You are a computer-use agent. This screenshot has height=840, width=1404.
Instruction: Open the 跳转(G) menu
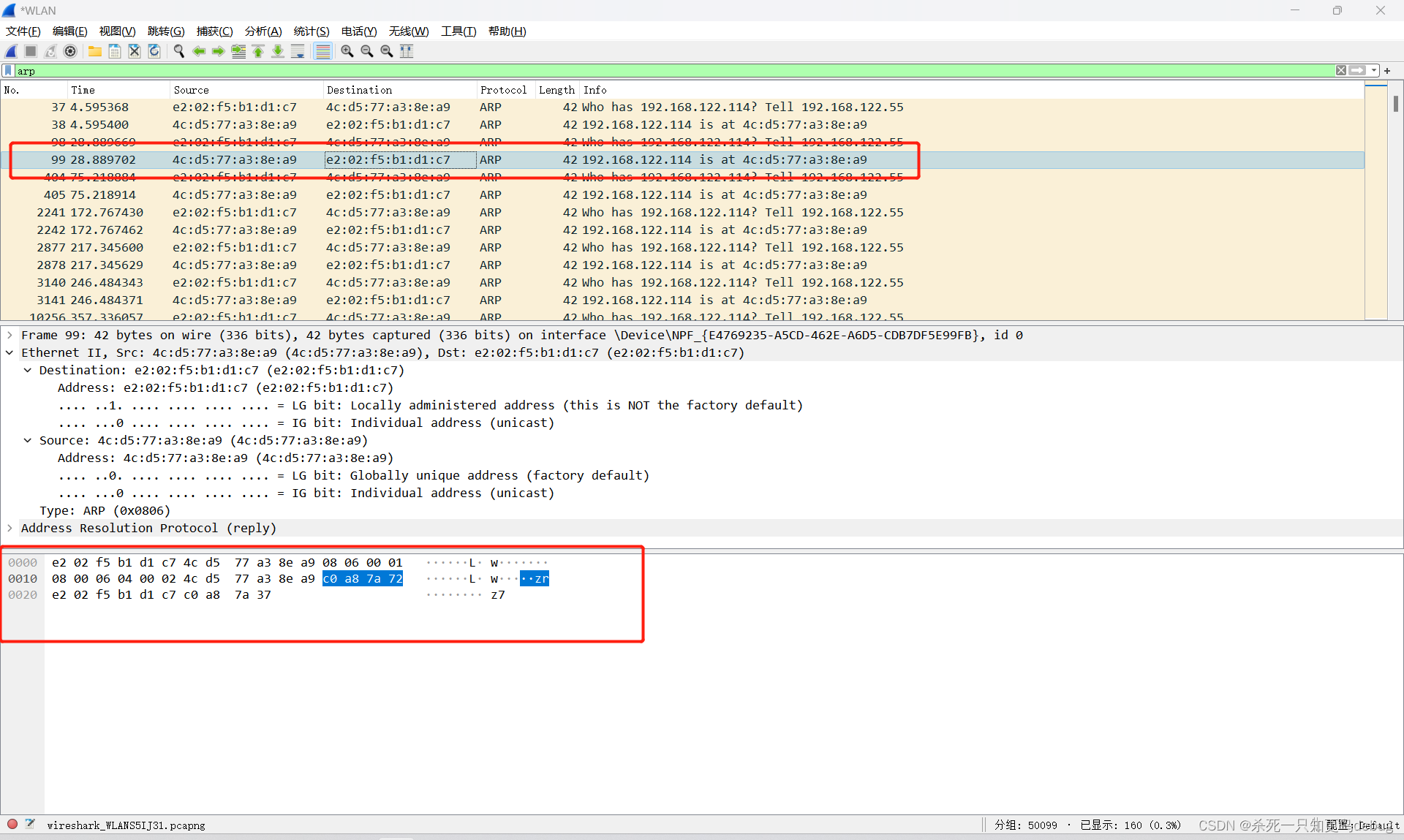166,31
